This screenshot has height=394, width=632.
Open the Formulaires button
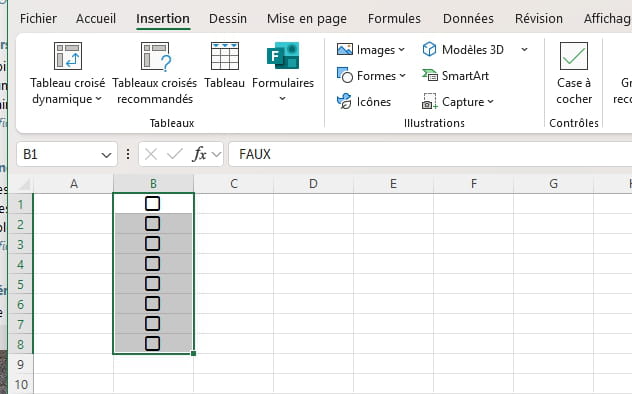tap(283, 72)
